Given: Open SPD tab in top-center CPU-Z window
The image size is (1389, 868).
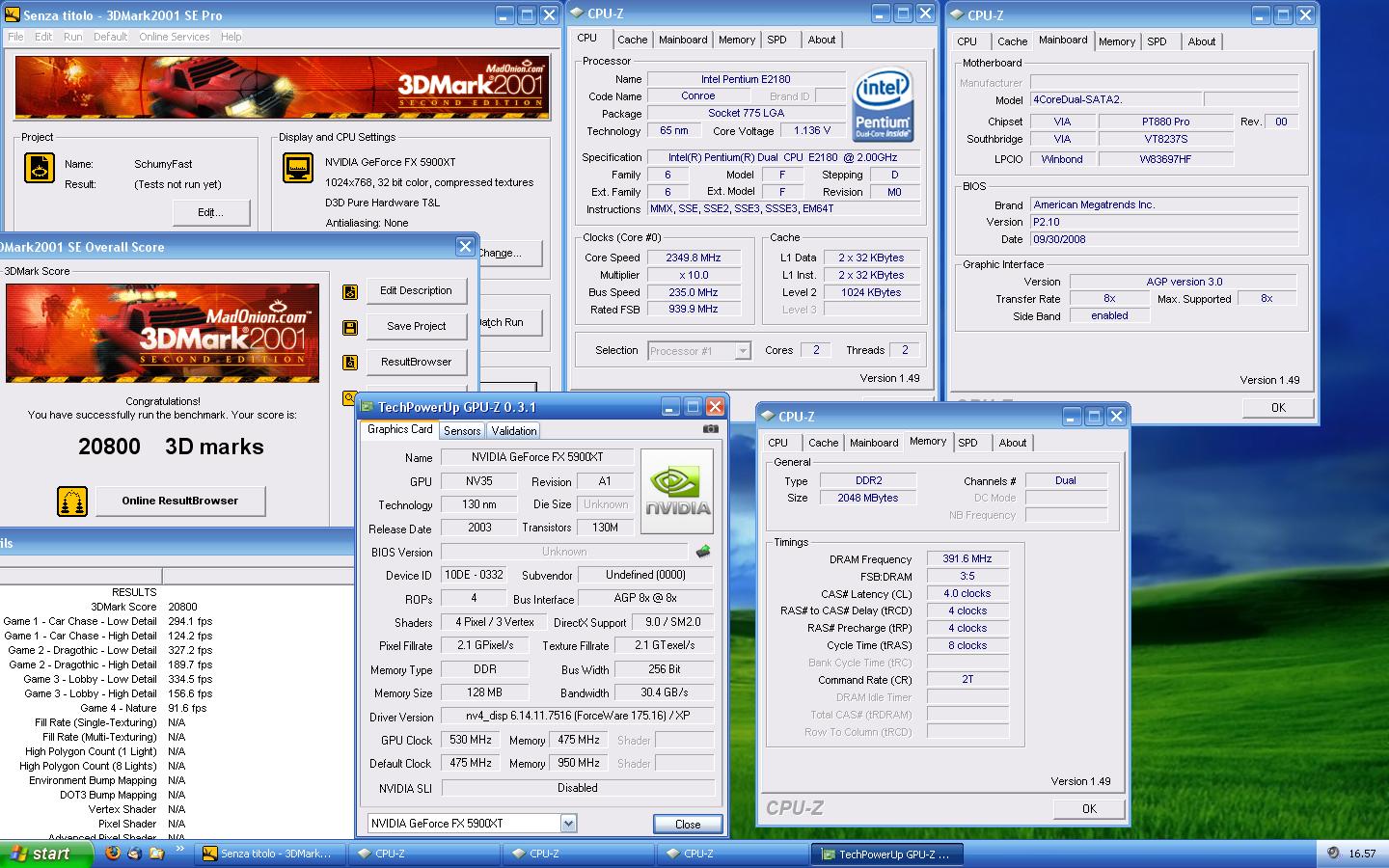Looking at the screenshot, I should pyautogui.click(x=777, y=40).
